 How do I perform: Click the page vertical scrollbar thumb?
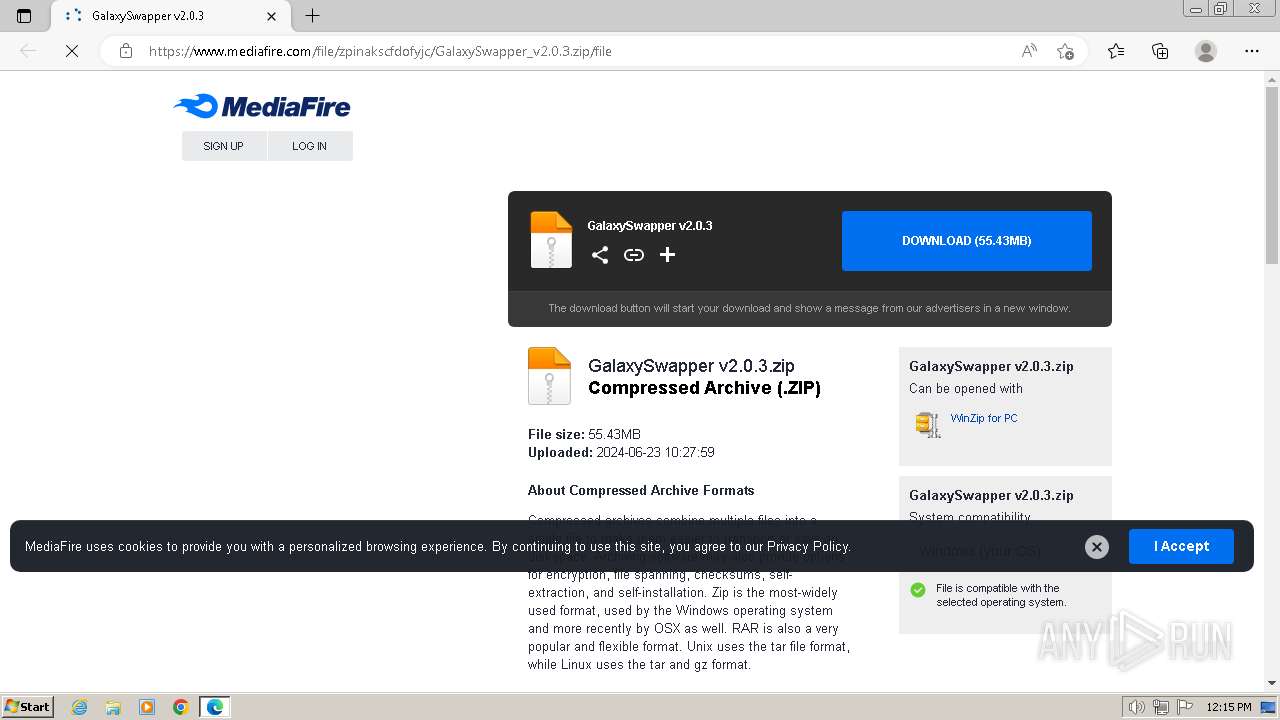[1272, 175]
